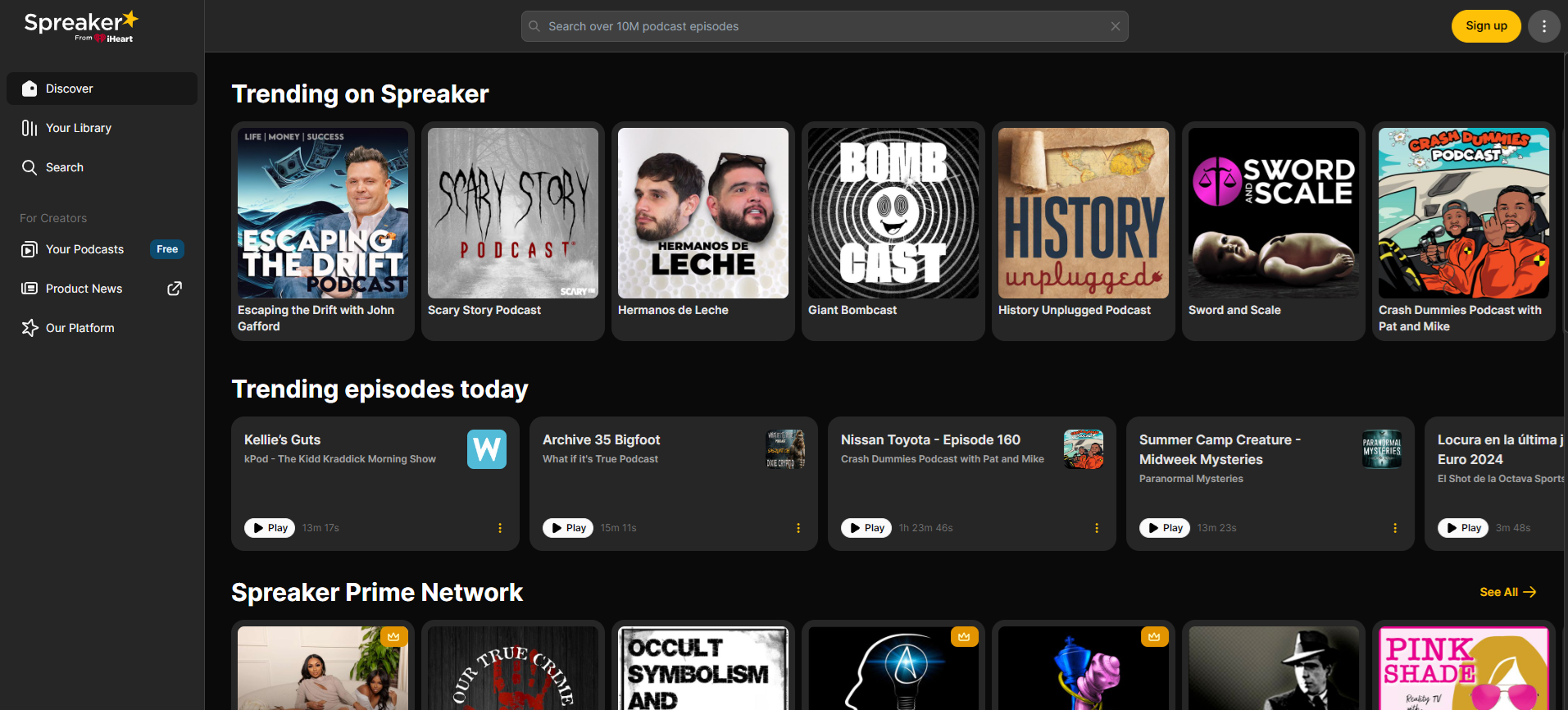
Task: Click the Sign up button
Action: [1486, 26]
